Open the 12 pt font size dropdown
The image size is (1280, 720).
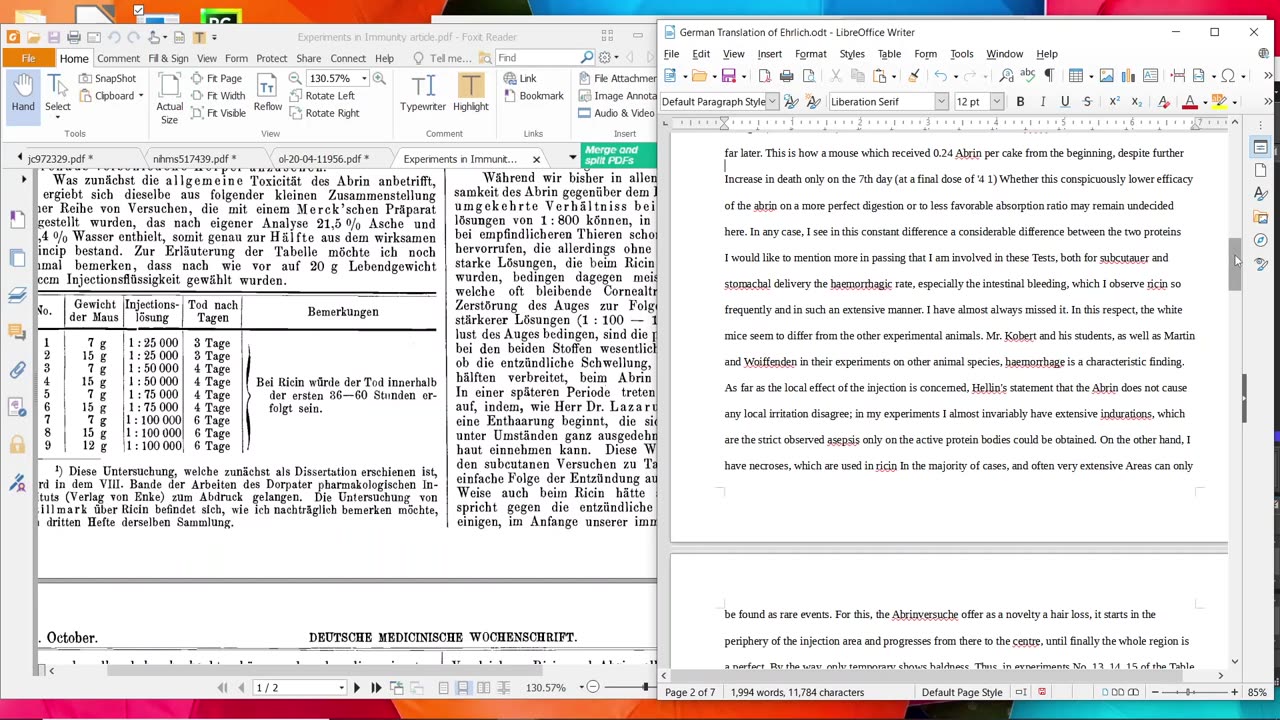click(x=997, y=102)
